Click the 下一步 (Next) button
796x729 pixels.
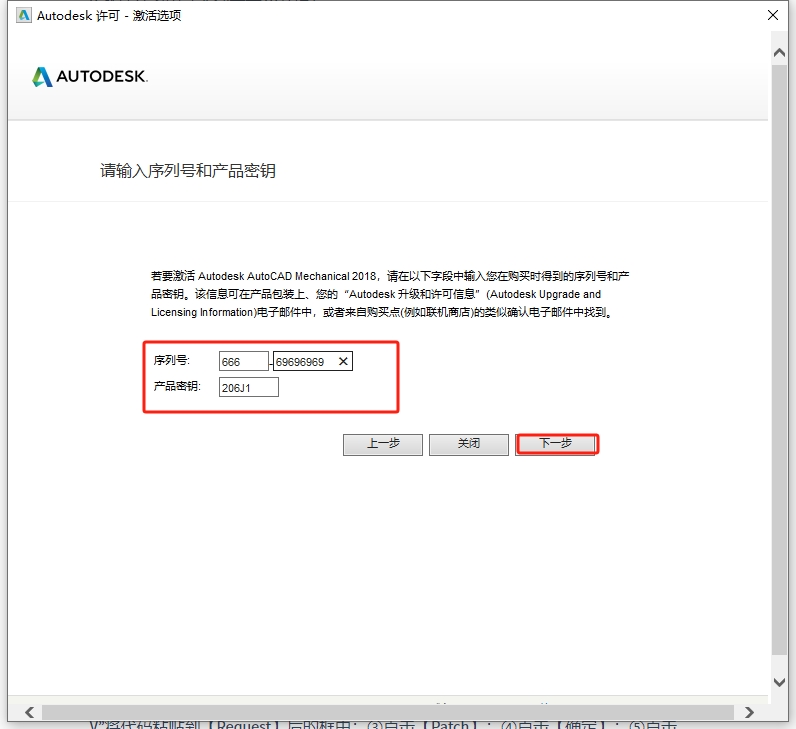[555, 444]
